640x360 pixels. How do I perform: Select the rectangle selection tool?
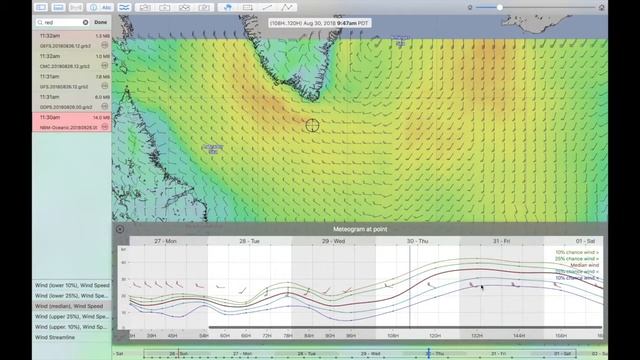247,7
